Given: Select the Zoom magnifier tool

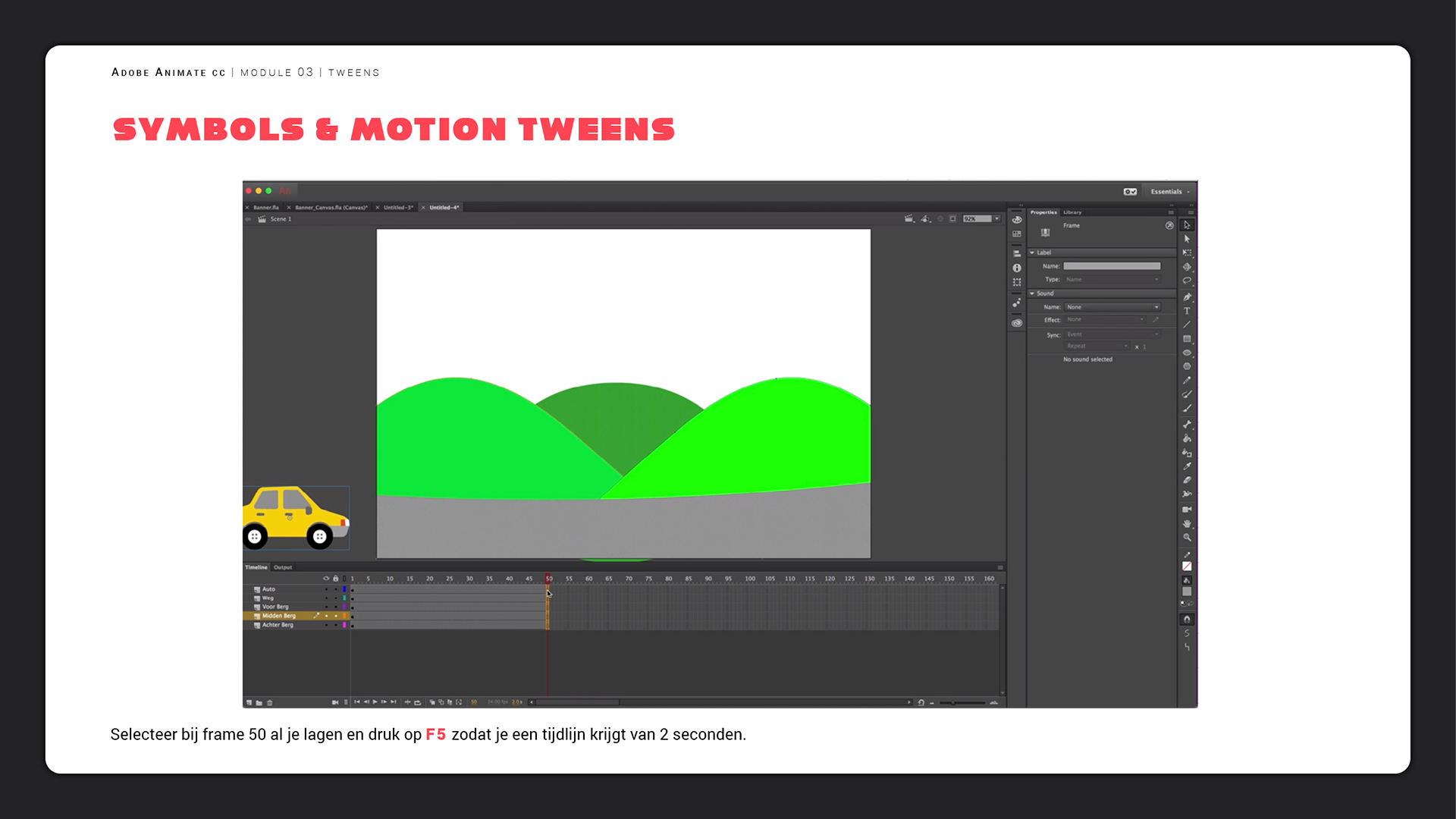Looking at the screenshot, I should pyautogui.click(x=1187, y=538).
